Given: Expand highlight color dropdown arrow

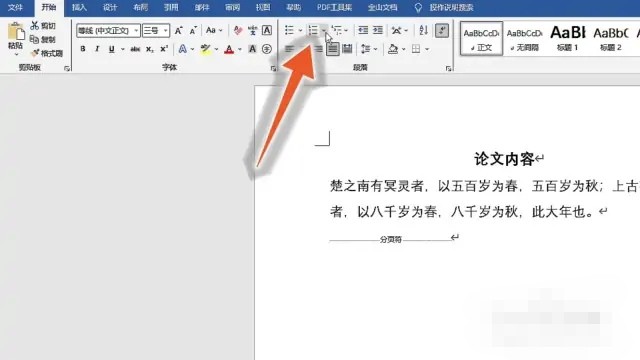Looking at the screenshot, I should pyautogui.click(x=216, y=49).
